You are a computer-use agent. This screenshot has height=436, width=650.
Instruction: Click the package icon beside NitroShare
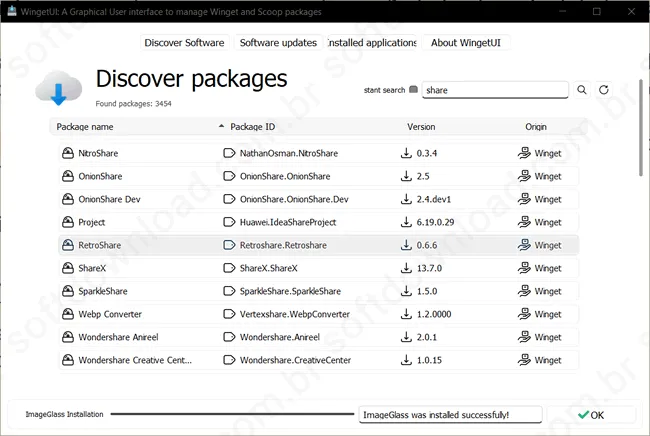(68, 153)
